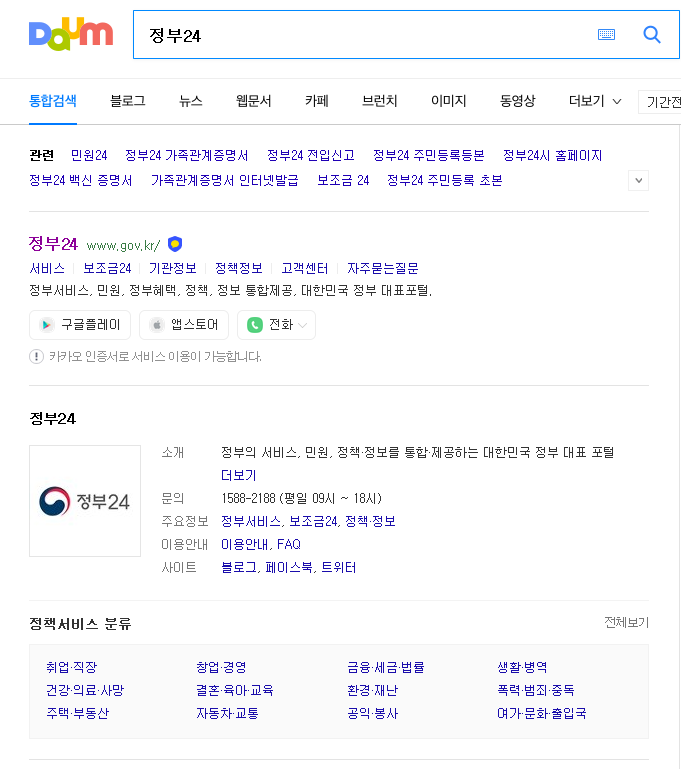Click 더보기 under the 소개 description
681x769 pixels.
pos(239,475)
